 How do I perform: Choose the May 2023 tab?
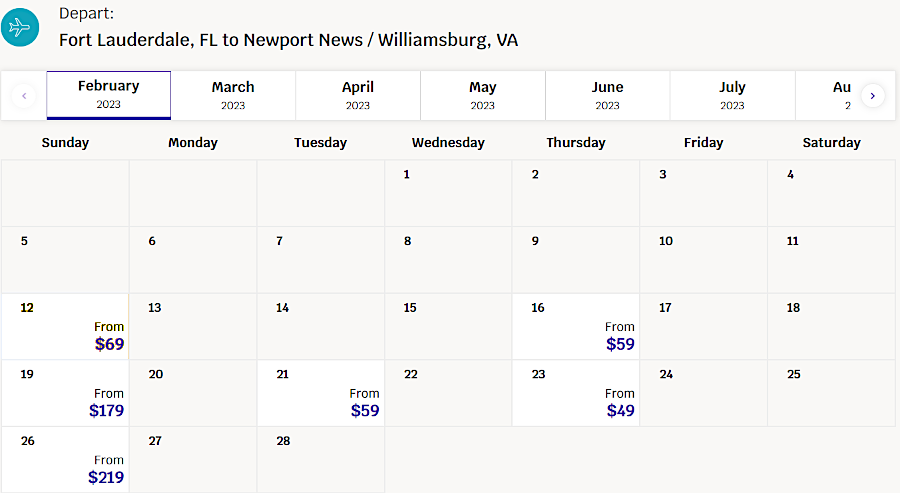point(483,95)
